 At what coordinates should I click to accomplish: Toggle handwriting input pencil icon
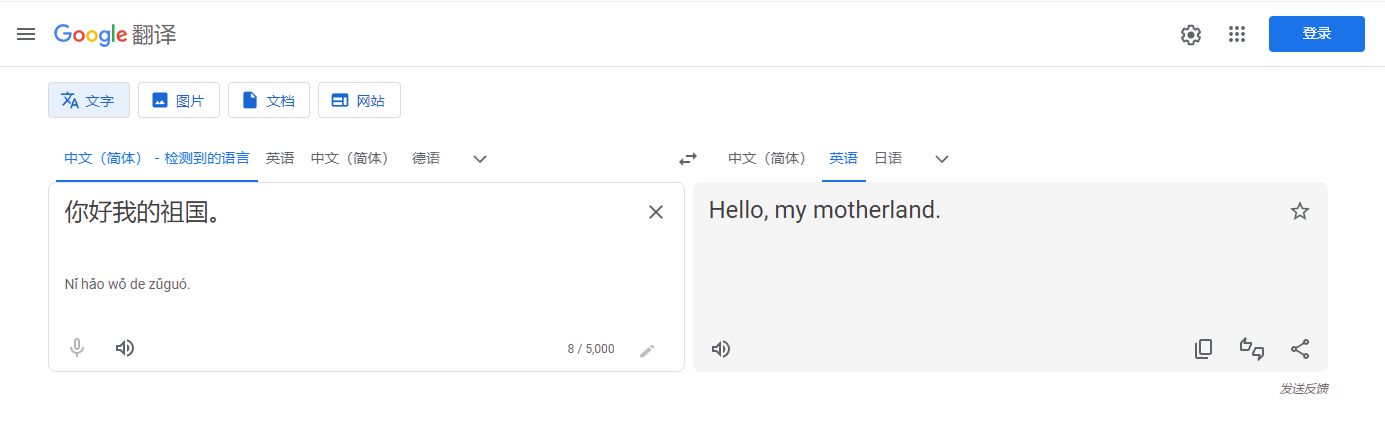pos(647,350)
